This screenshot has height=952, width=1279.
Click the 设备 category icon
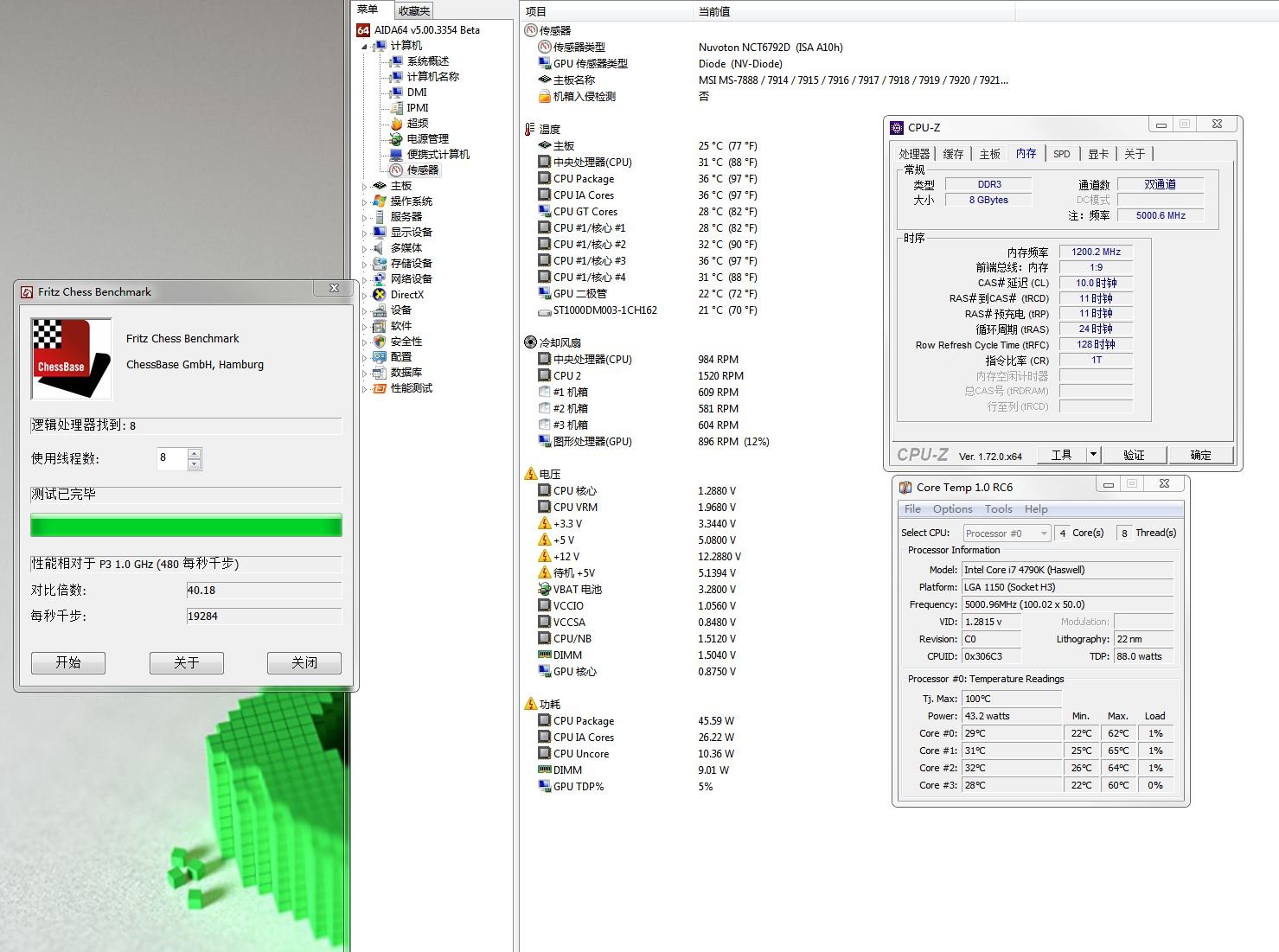(x=379, y=310)
